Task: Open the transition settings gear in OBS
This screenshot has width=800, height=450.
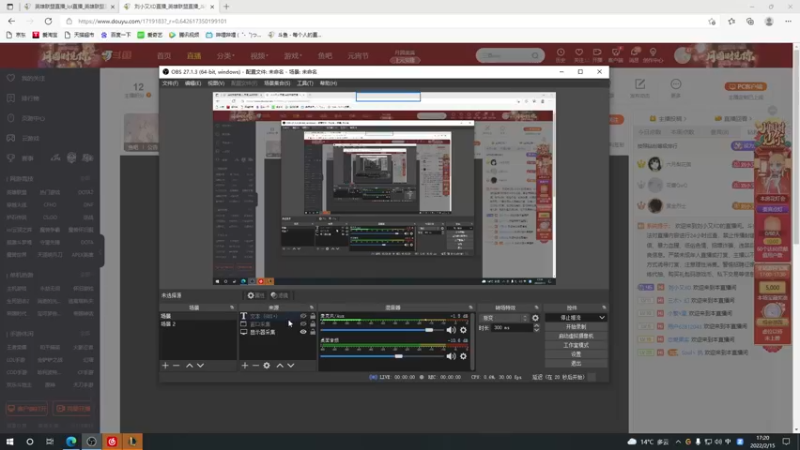Action: click(535, 318)
